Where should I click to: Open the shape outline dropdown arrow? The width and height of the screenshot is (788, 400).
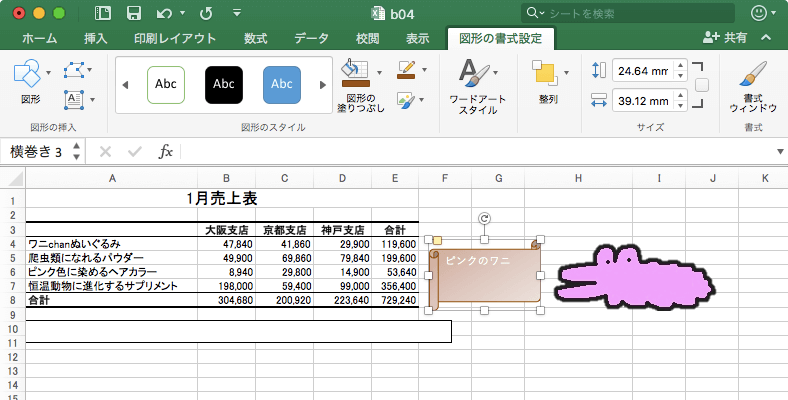(425, 70)
